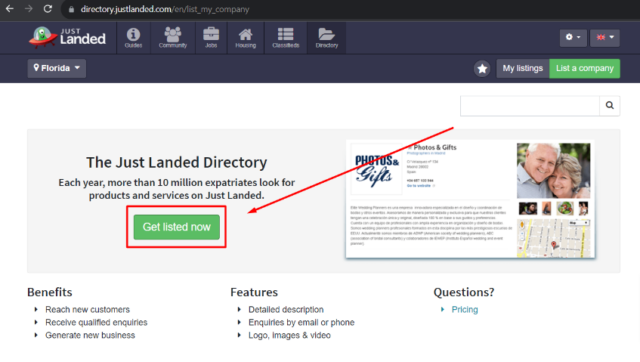Open the language flag dropdown
The image size is (640, 362).
pos(605,38)
